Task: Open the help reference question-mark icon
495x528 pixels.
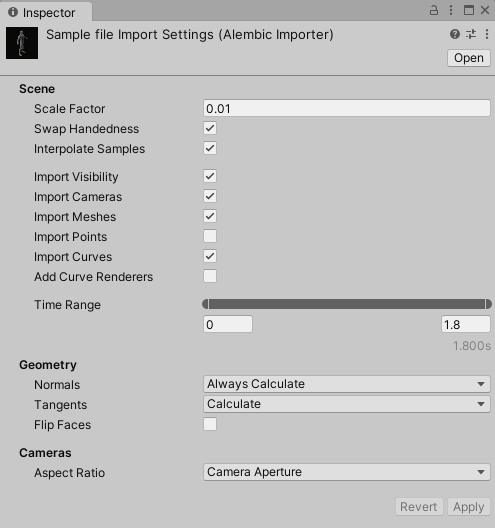Action: click(x=455, y=34)
